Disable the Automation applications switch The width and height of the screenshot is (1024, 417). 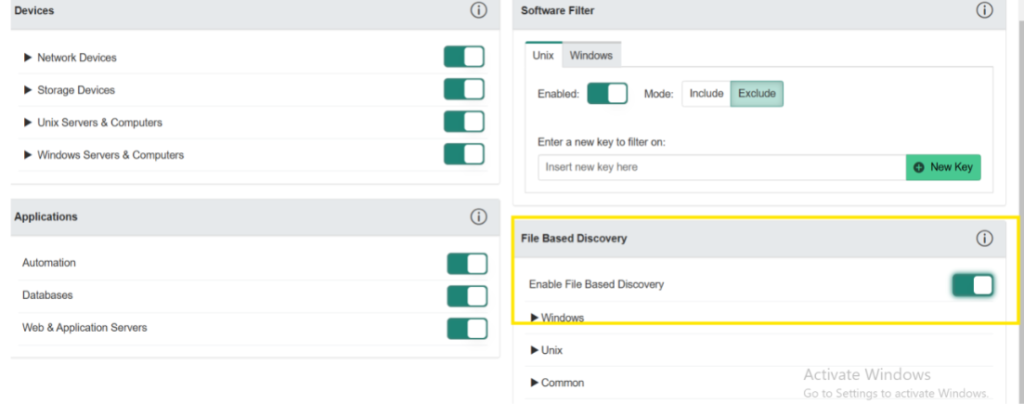pos(468,264)
